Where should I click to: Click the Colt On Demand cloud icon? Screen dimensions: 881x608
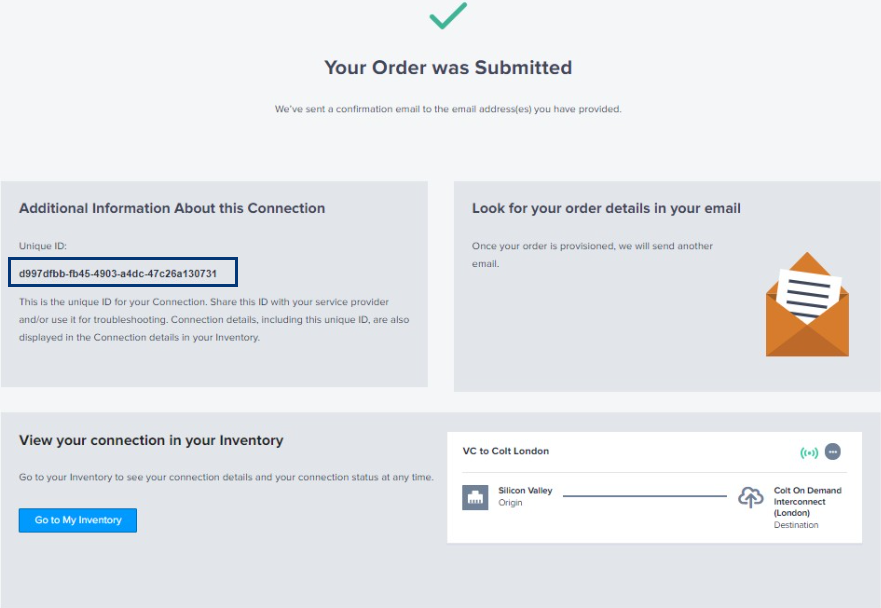click(x=751, y=497)
